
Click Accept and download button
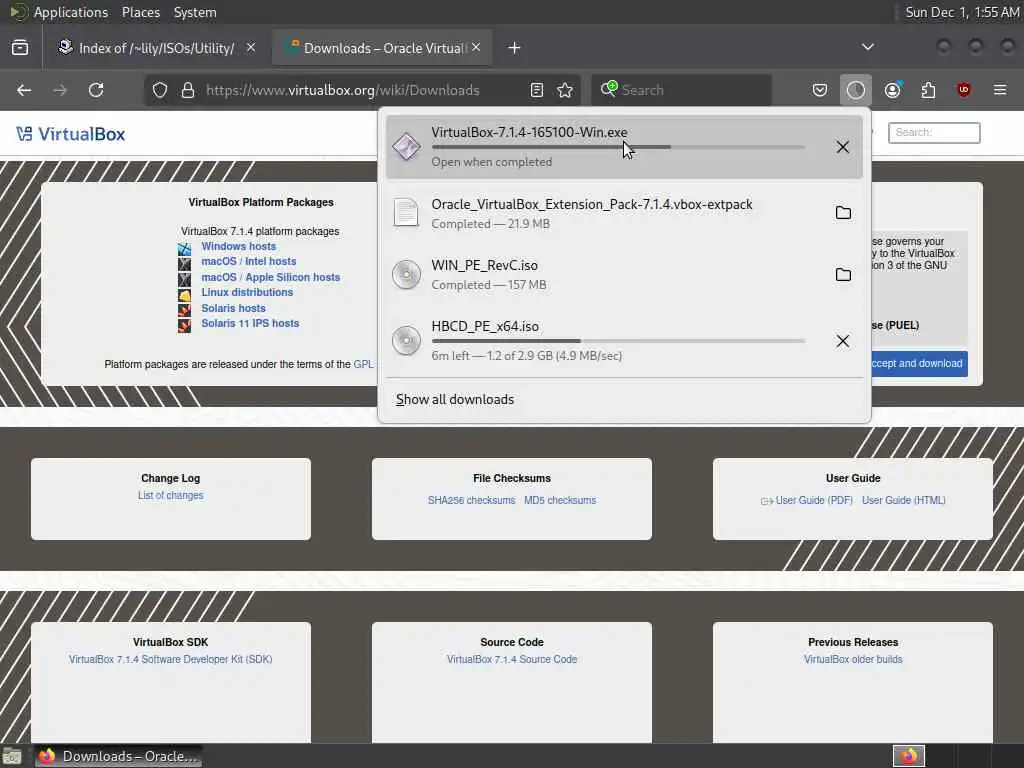point(920,363)
